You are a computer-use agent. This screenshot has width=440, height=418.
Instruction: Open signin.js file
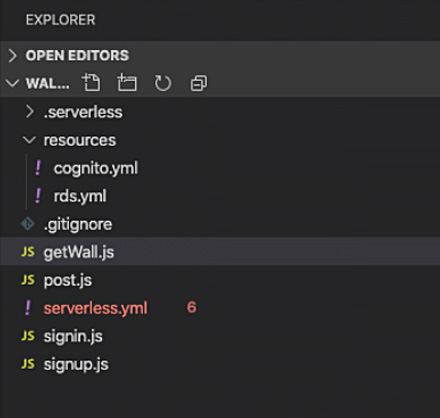click(73, 336)
